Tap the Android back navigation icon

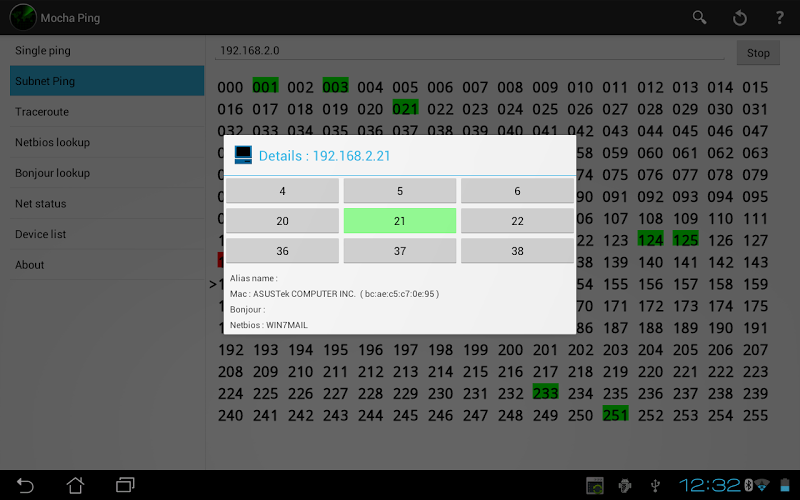(x=25, y=485)
